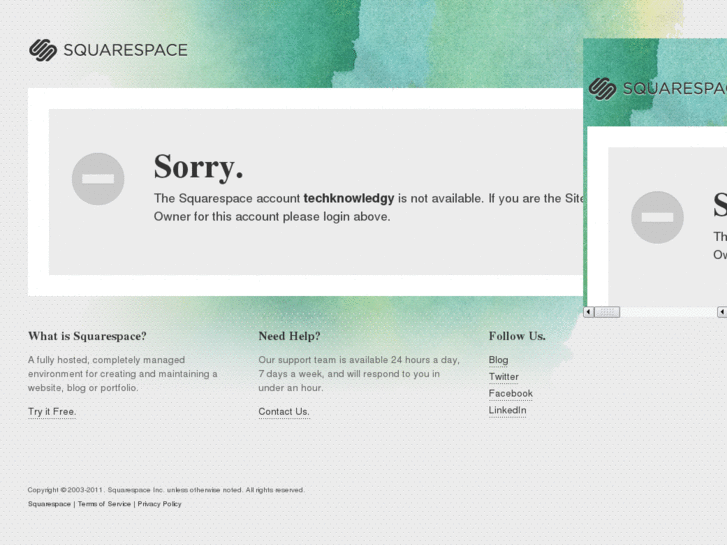Image resolution: width=727 pixels, height=545 pixels.
Task: Click the no-entry icon in the overlapping right panel
Action: click(657, 218)
